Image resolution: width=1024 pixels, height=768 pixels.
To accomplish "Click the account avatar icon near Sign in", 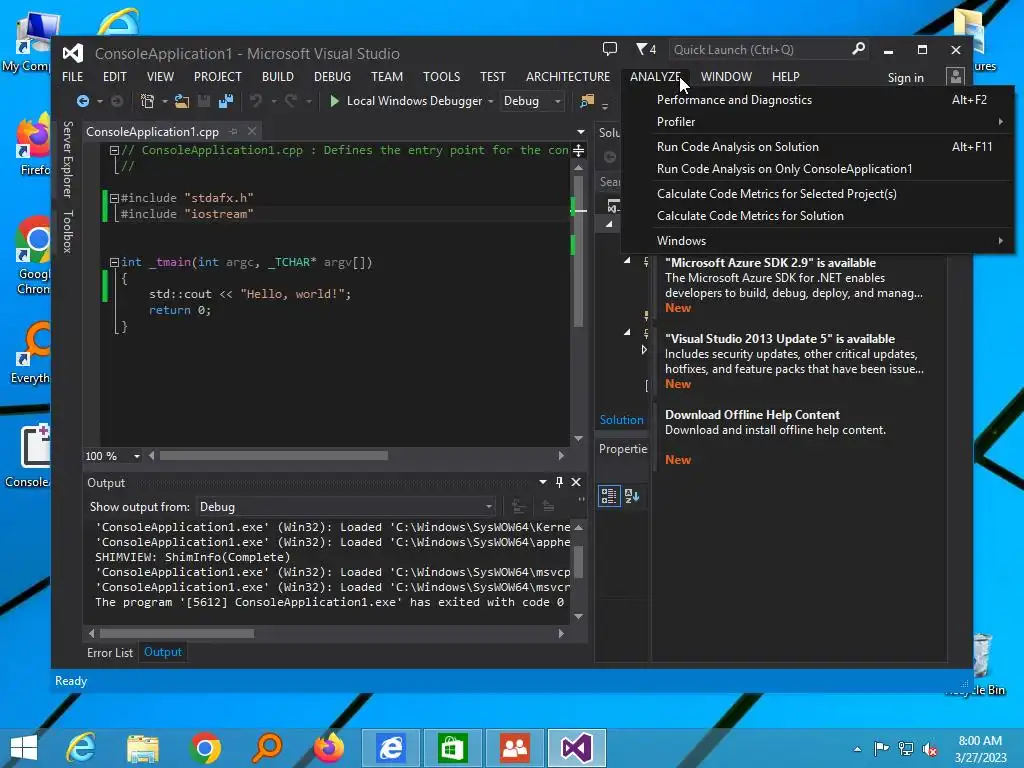I will pyautogui.click(x=955, y=77).
